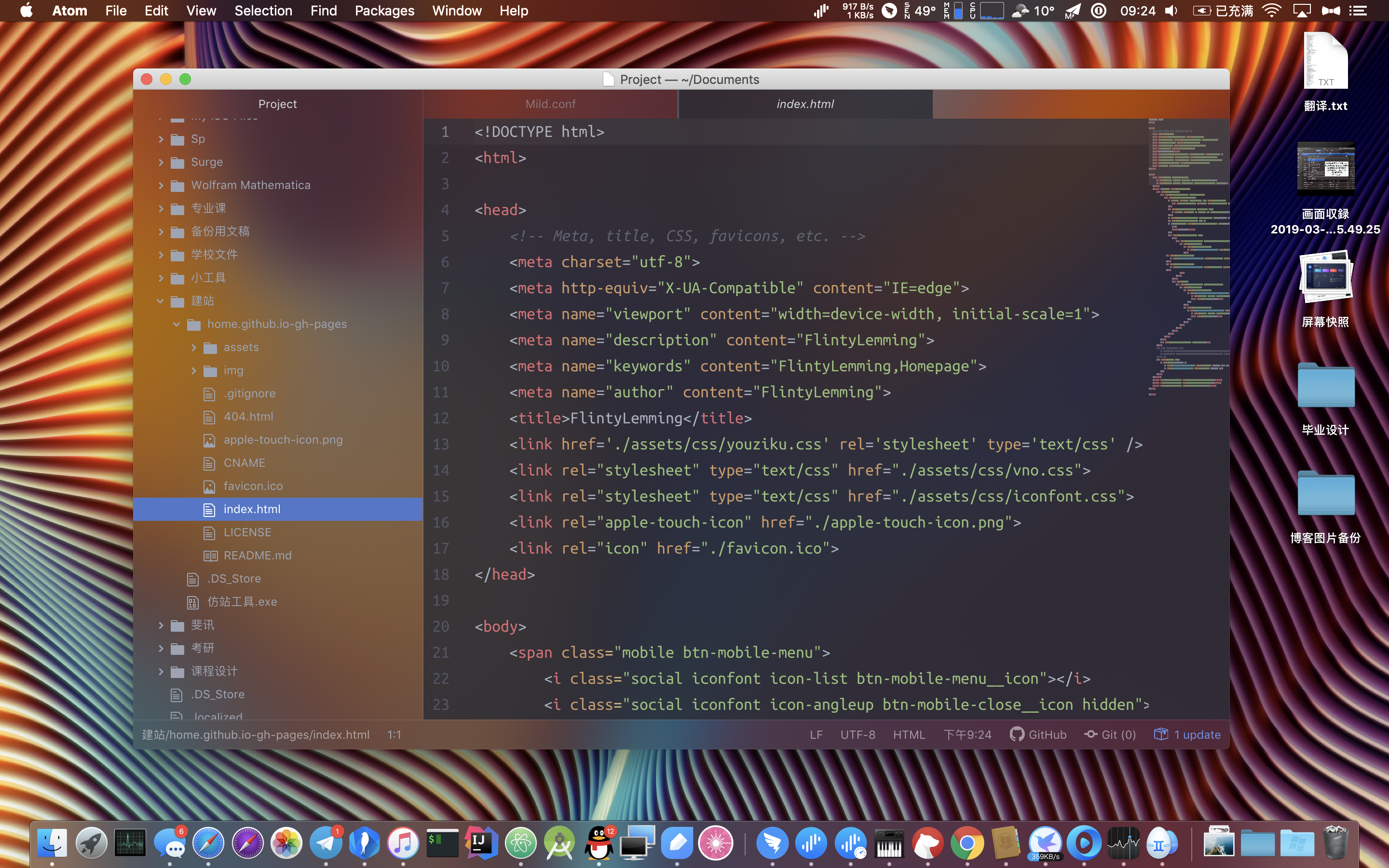Open the README.md book icon file
This screenshot has height=868, width=1389.
point(257,555)
